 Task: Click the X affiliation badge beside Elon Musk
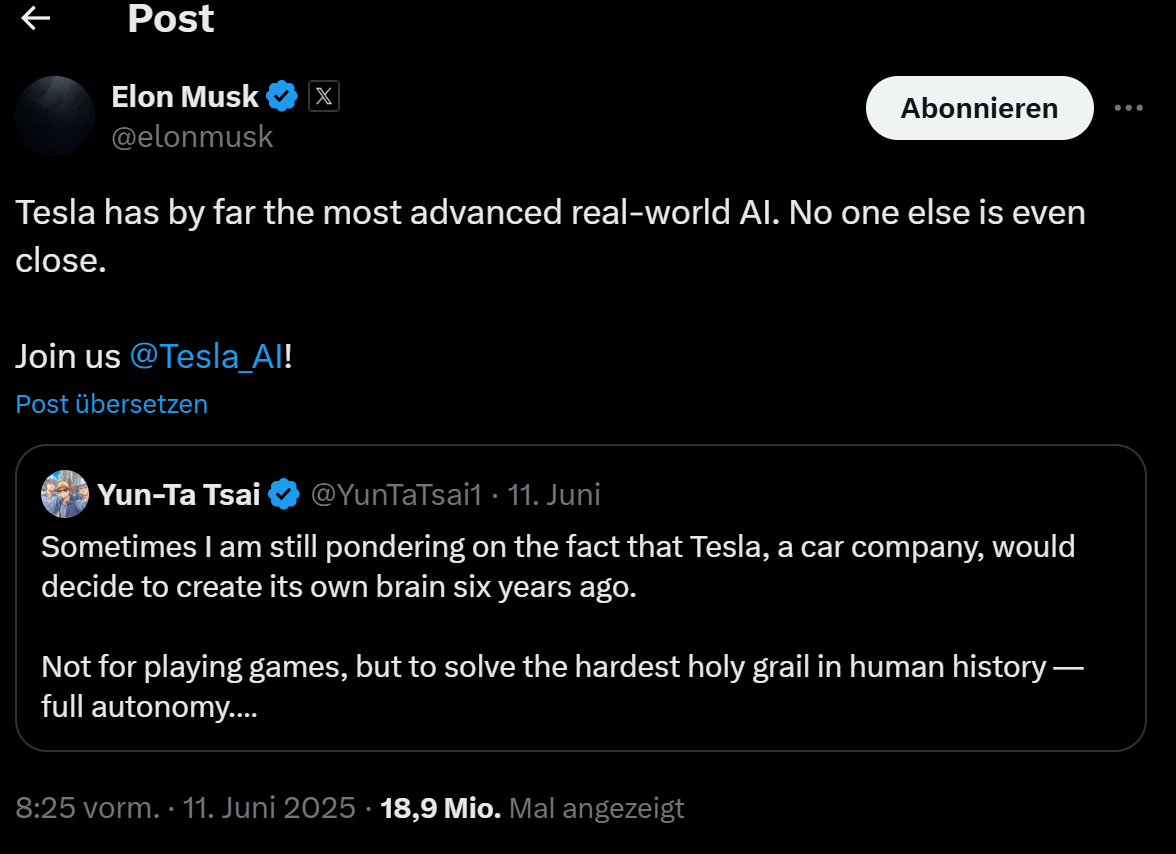[x=323, y=97]
